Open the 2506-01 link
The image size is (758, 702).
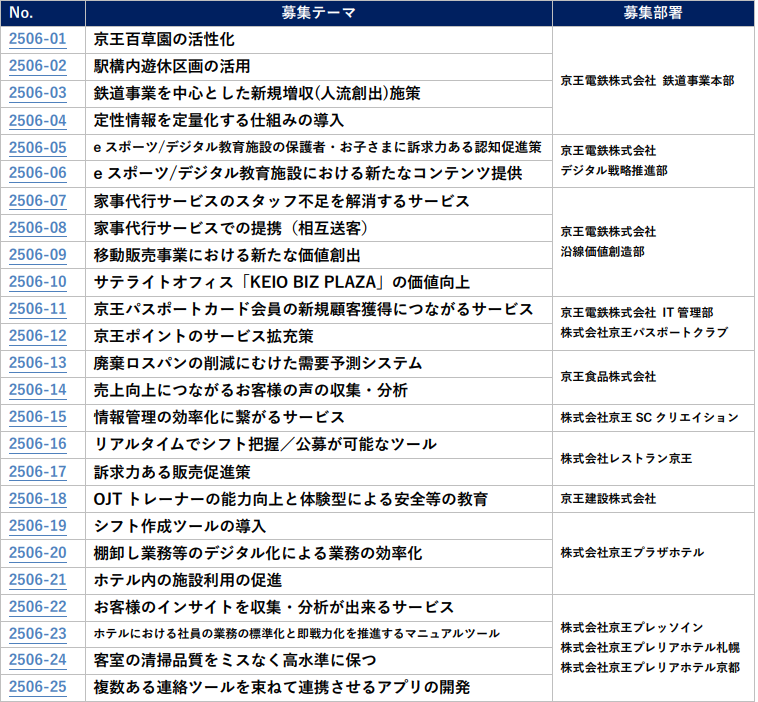(37, 40)
